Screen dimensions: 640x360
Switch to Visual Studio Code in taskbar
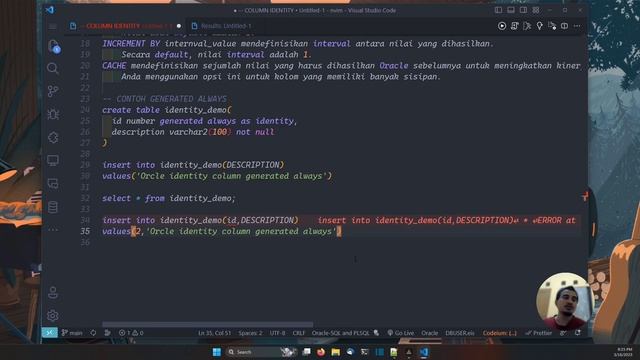click(x=424, y=352)
